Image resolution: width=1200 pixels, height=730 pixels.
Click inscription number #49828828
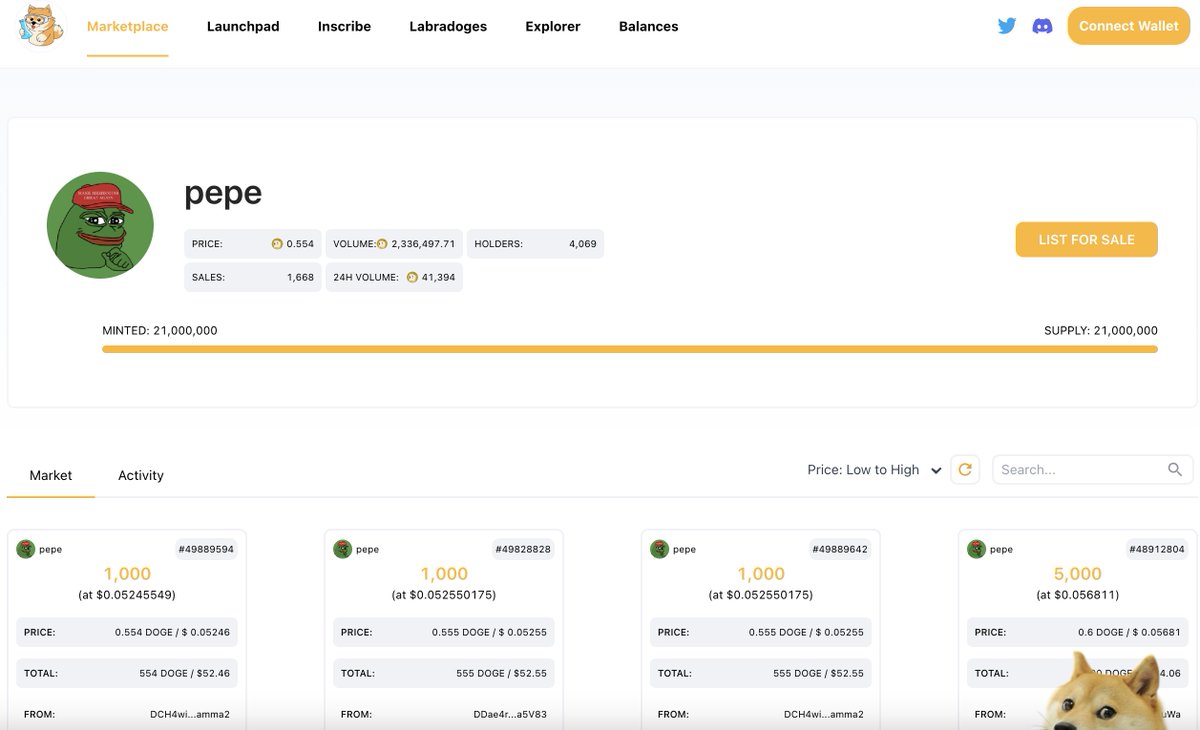[523, 549]
